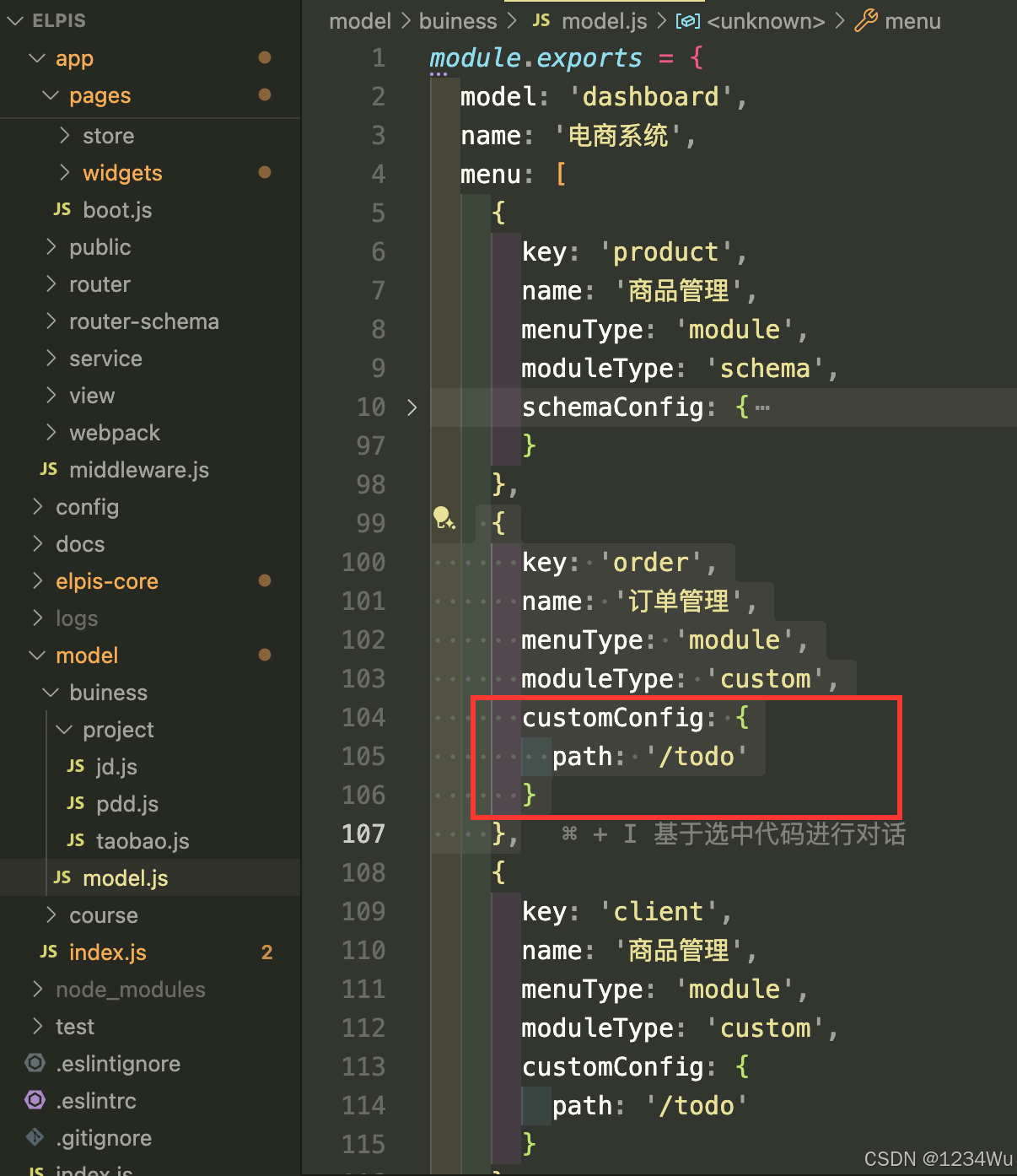The image size is (1017, 1176).
Task: Click module.exports on line 1
Action: 535,58
